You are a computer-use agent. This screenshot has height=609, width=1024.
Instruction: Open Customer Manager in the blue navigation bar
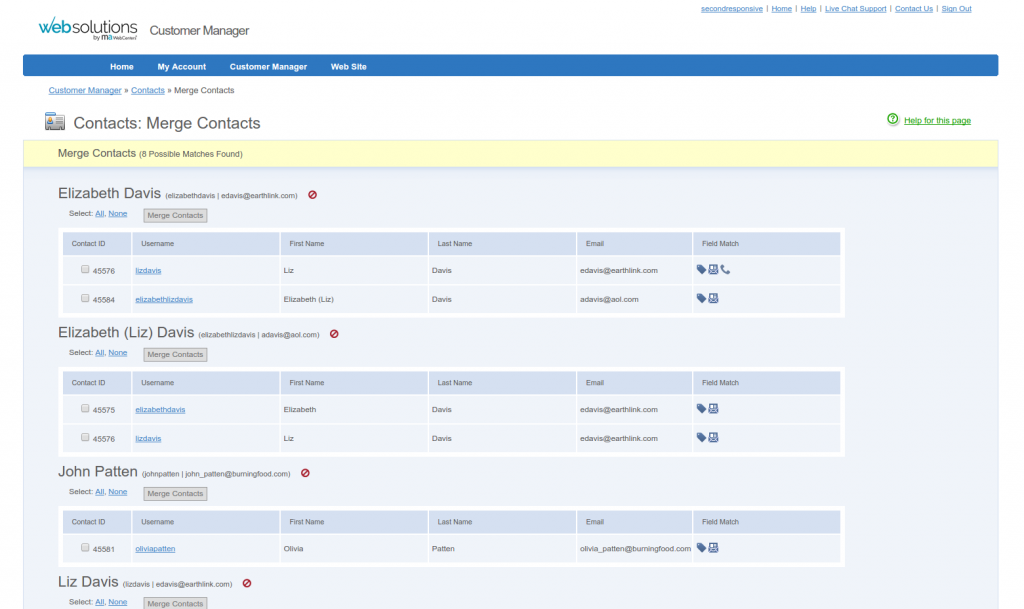pyautogui.click(x=268, y=67)
